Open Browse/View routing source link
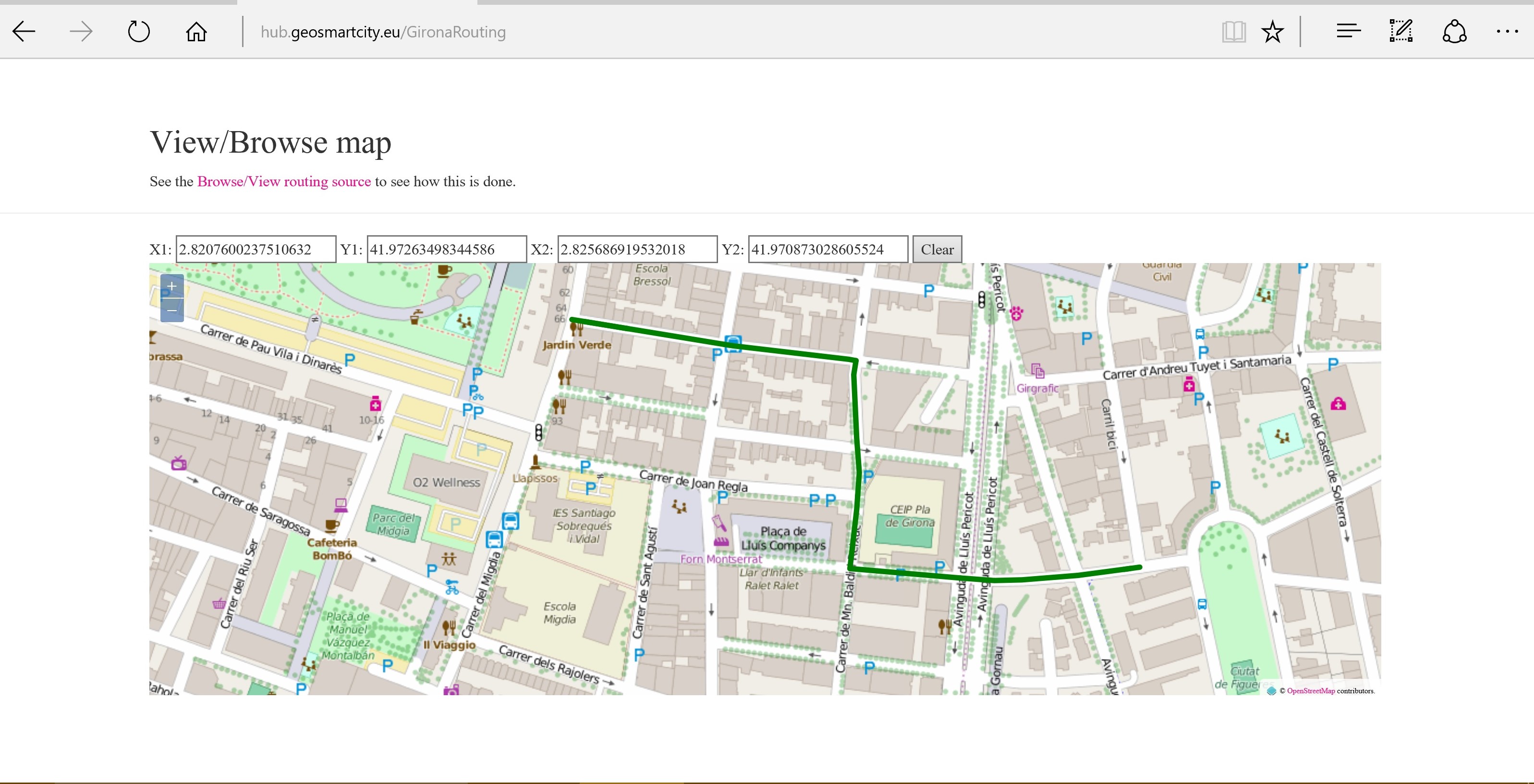This screenshot has width=1534, height=784. click(x=283, y=181)
